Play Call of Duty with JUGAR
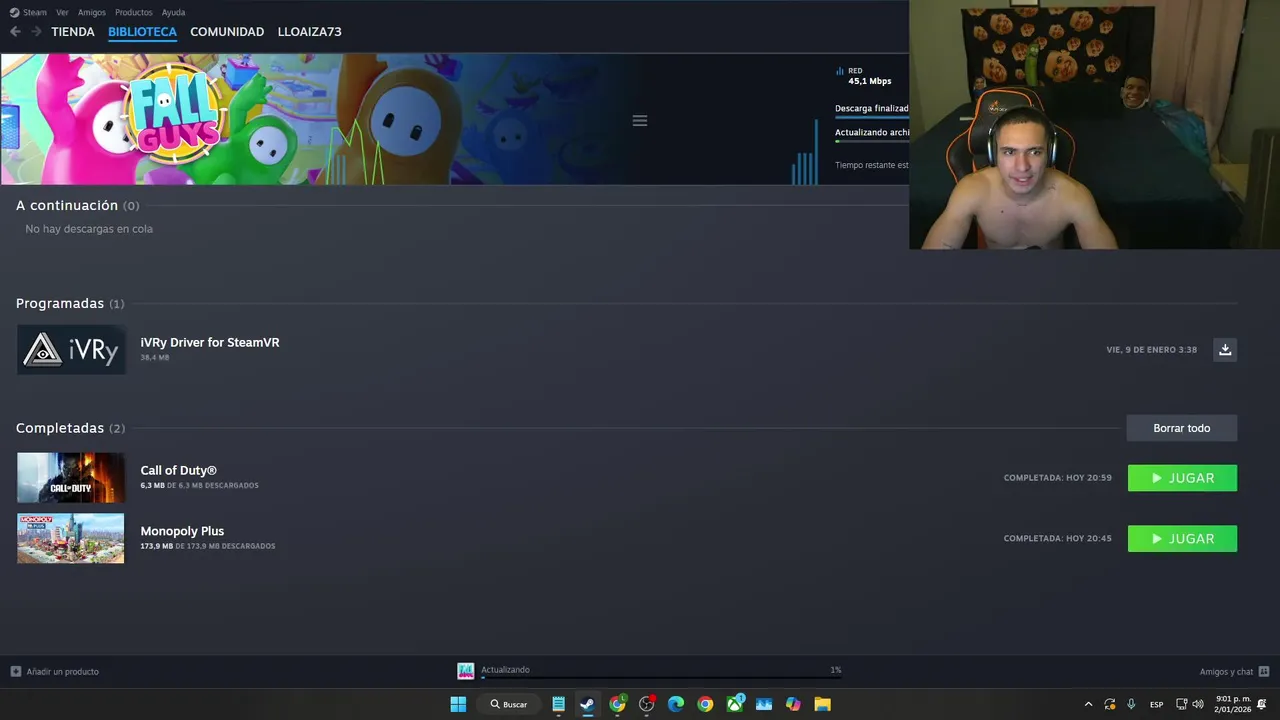The height and width of the screenshot is (720, 1280). tap(1182, 478)
